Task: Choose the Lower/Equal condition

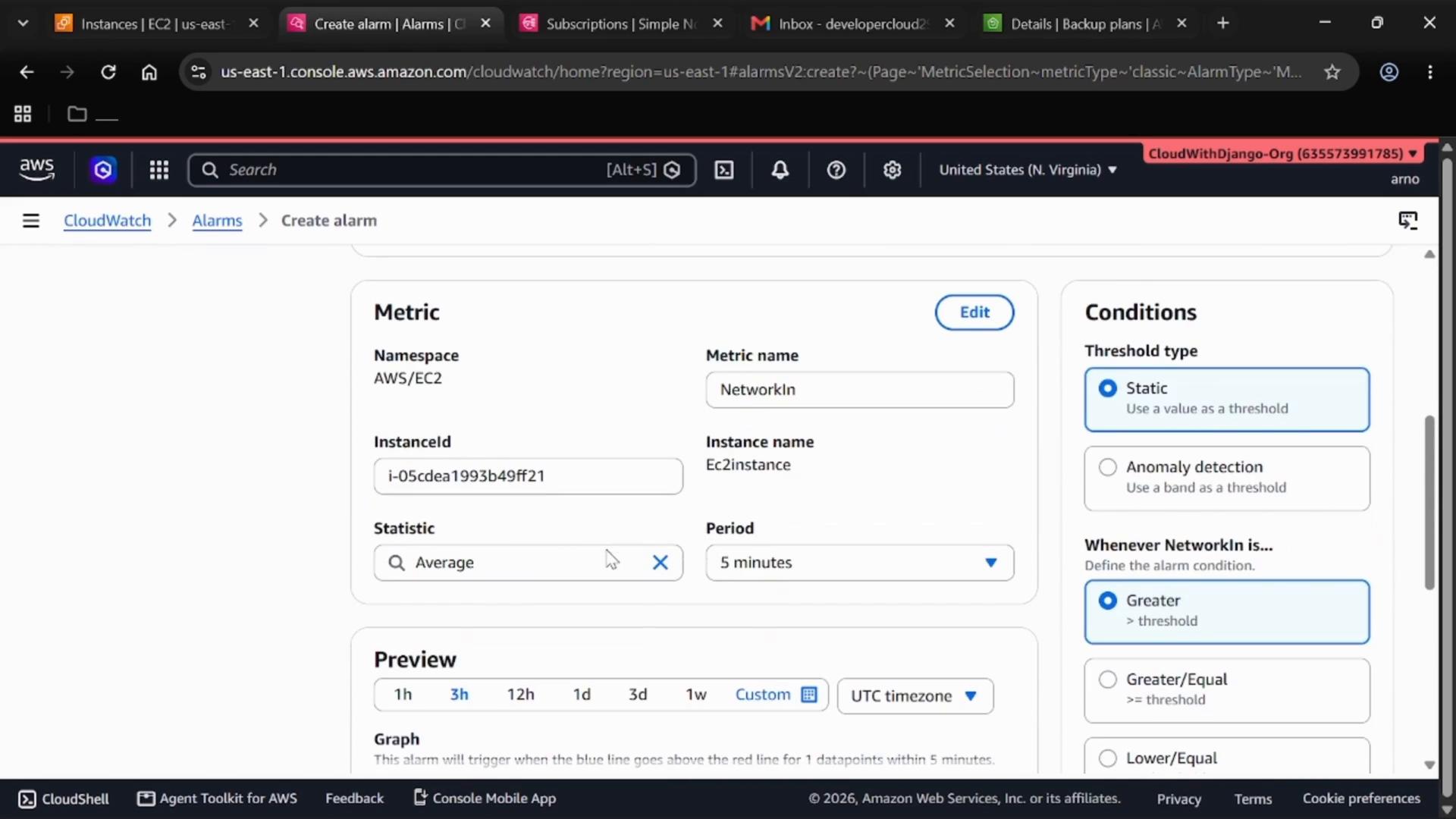Action: click(x=1227, y=756)
